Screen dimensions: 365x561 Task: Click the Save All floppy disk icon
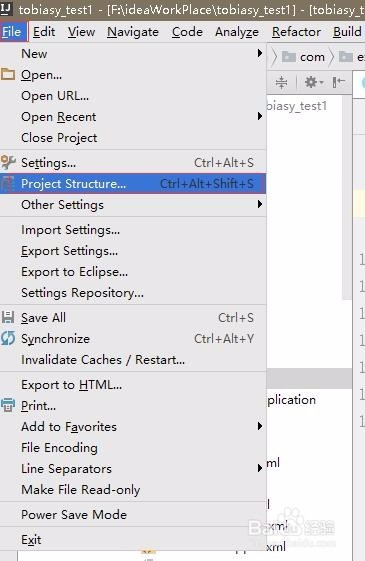coord(8,317)
